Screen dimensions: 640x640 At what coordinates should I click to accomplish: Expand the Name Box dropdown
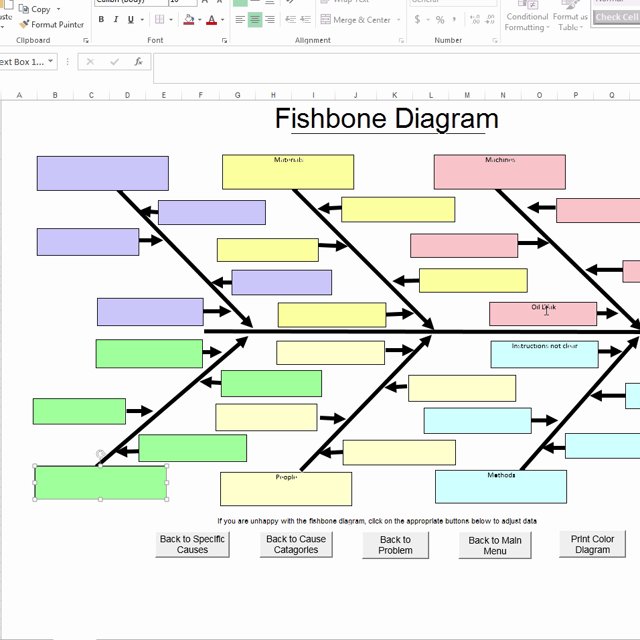(x=50, y=62)
